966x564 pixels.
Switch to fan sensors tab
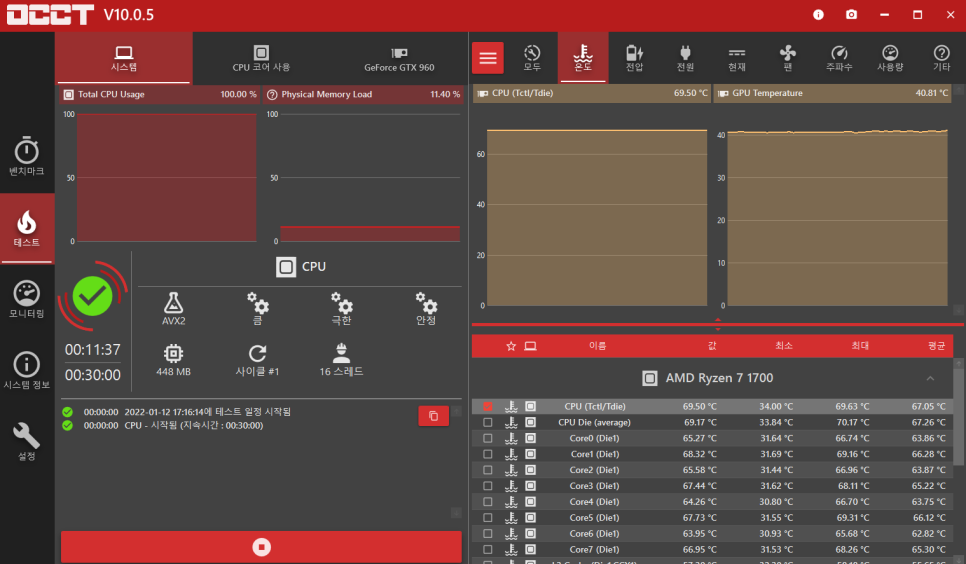coord(788,58)
